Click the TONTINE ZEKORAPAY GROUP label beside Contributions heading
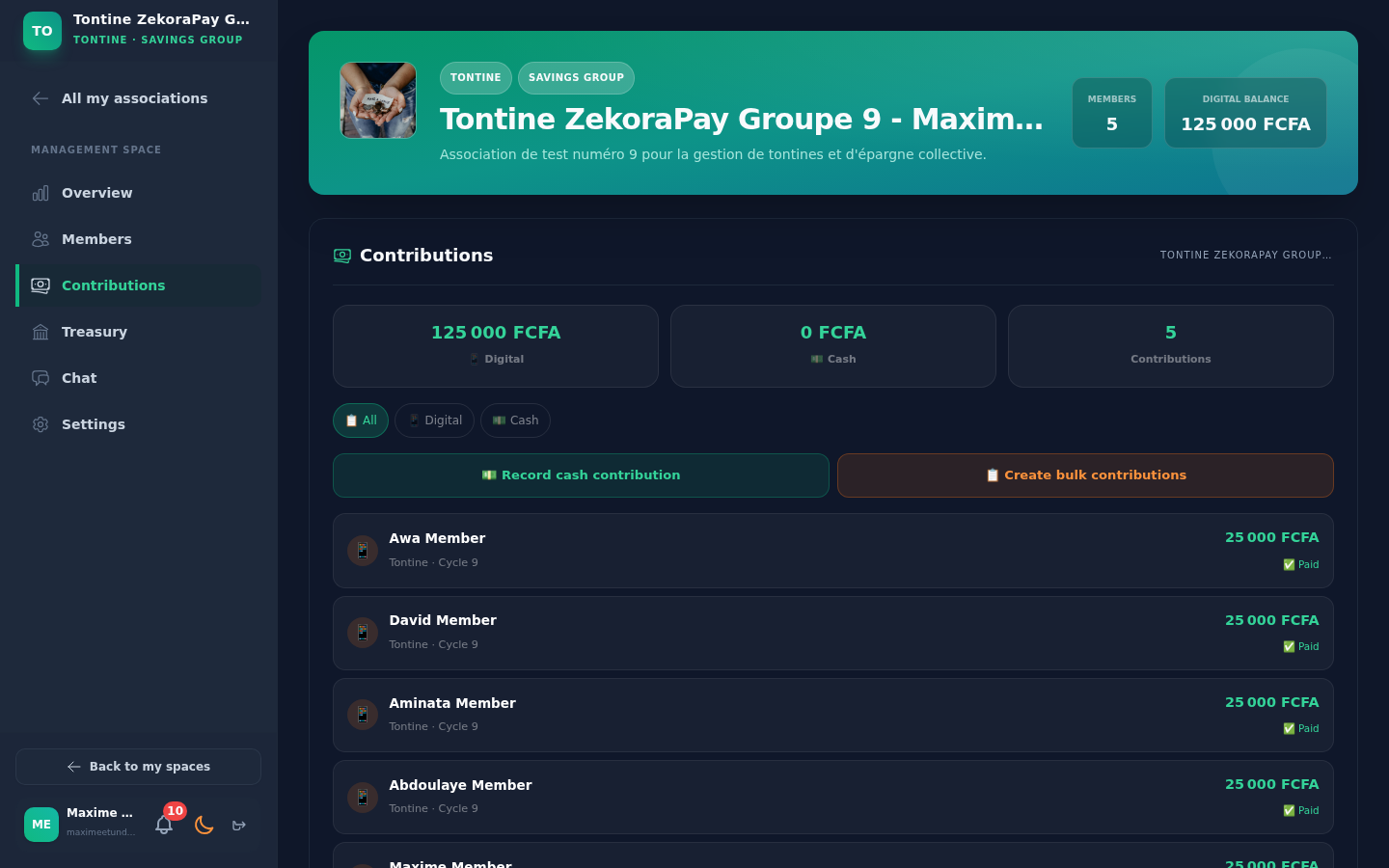This screenshot has height=868, width=1389. click(x=1246, y=256)
